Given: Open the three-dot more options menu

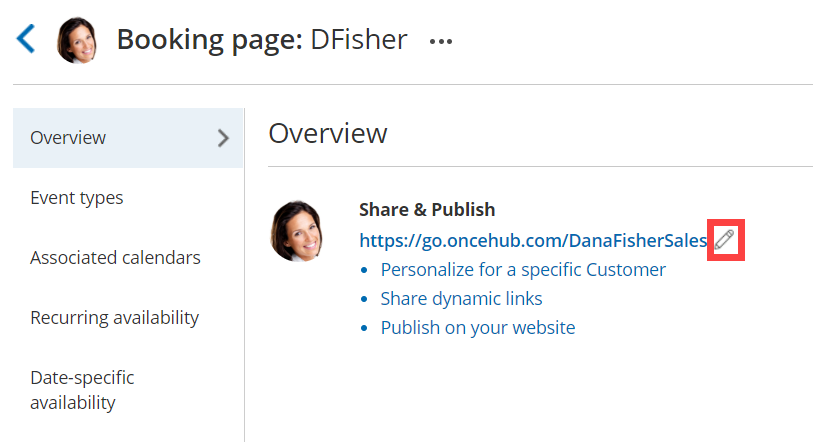Looking at the screenshot, I should point(441,41).
